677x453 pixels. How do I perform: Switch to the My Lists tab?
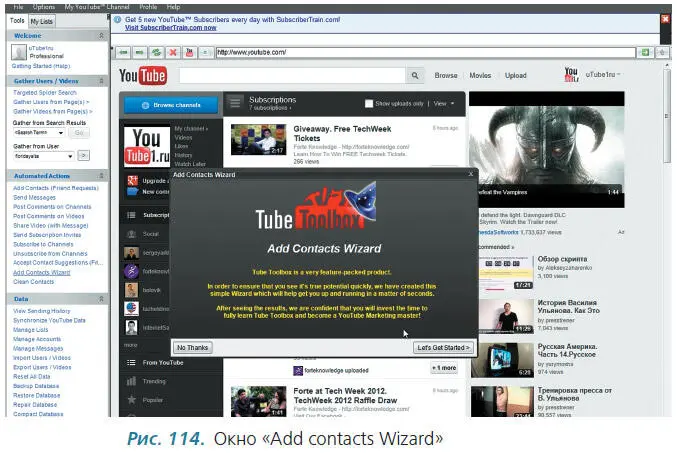(41, 21)
